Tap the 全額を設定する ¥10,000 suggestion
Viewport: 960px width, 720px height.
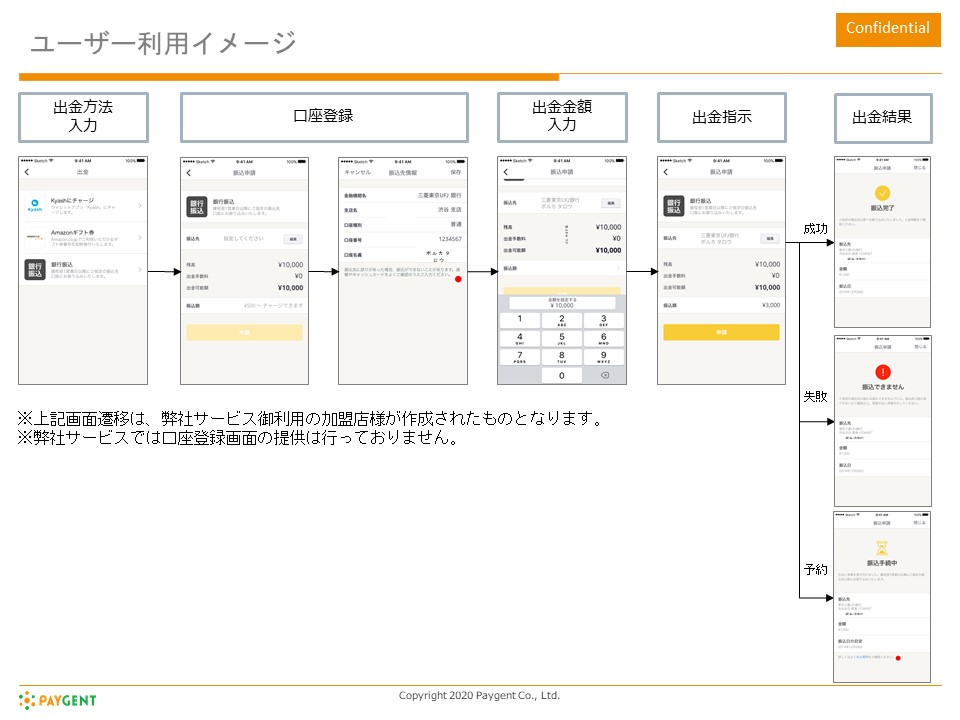tap(561, 302)
